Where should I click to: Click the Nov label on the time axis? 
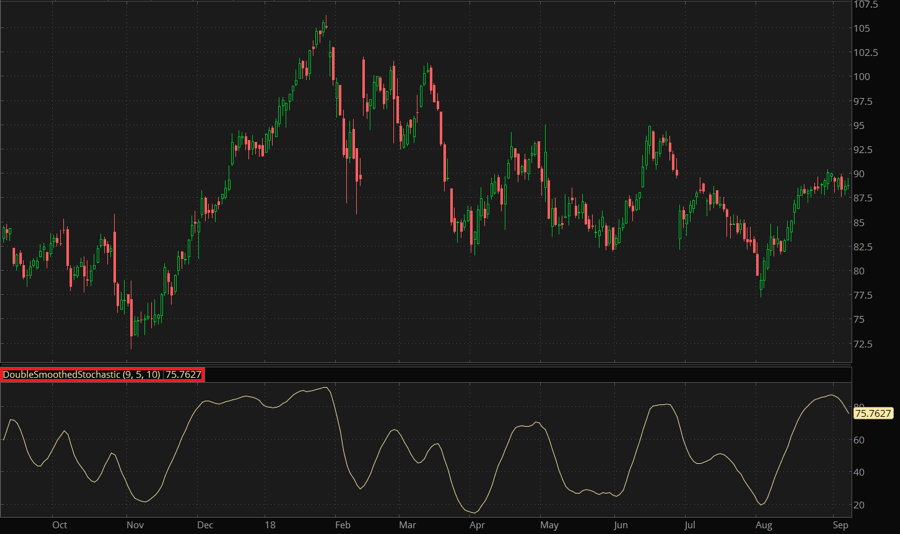134,524
